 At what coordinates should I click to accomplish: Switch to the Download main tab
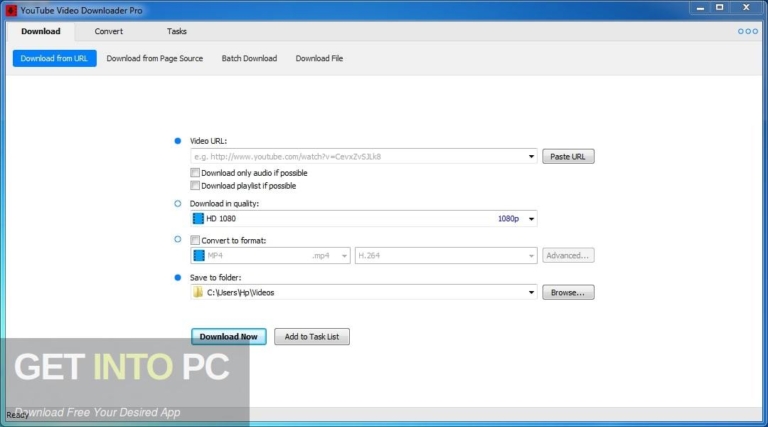(41, 31)
